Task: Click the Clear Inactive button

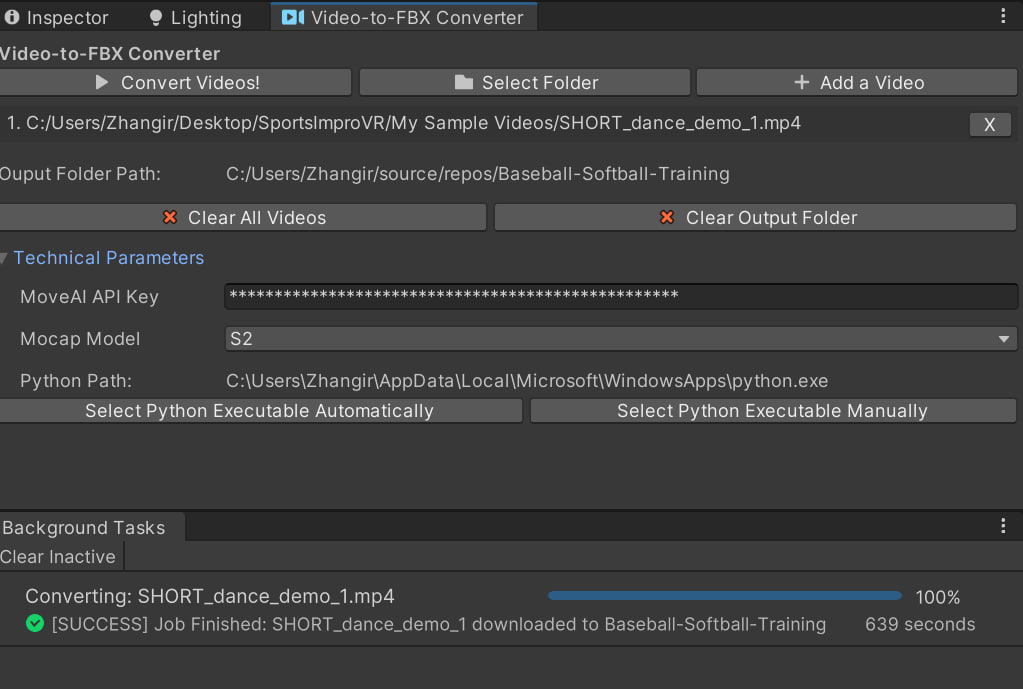Action: pyautogui.click(x=59, y=557)
